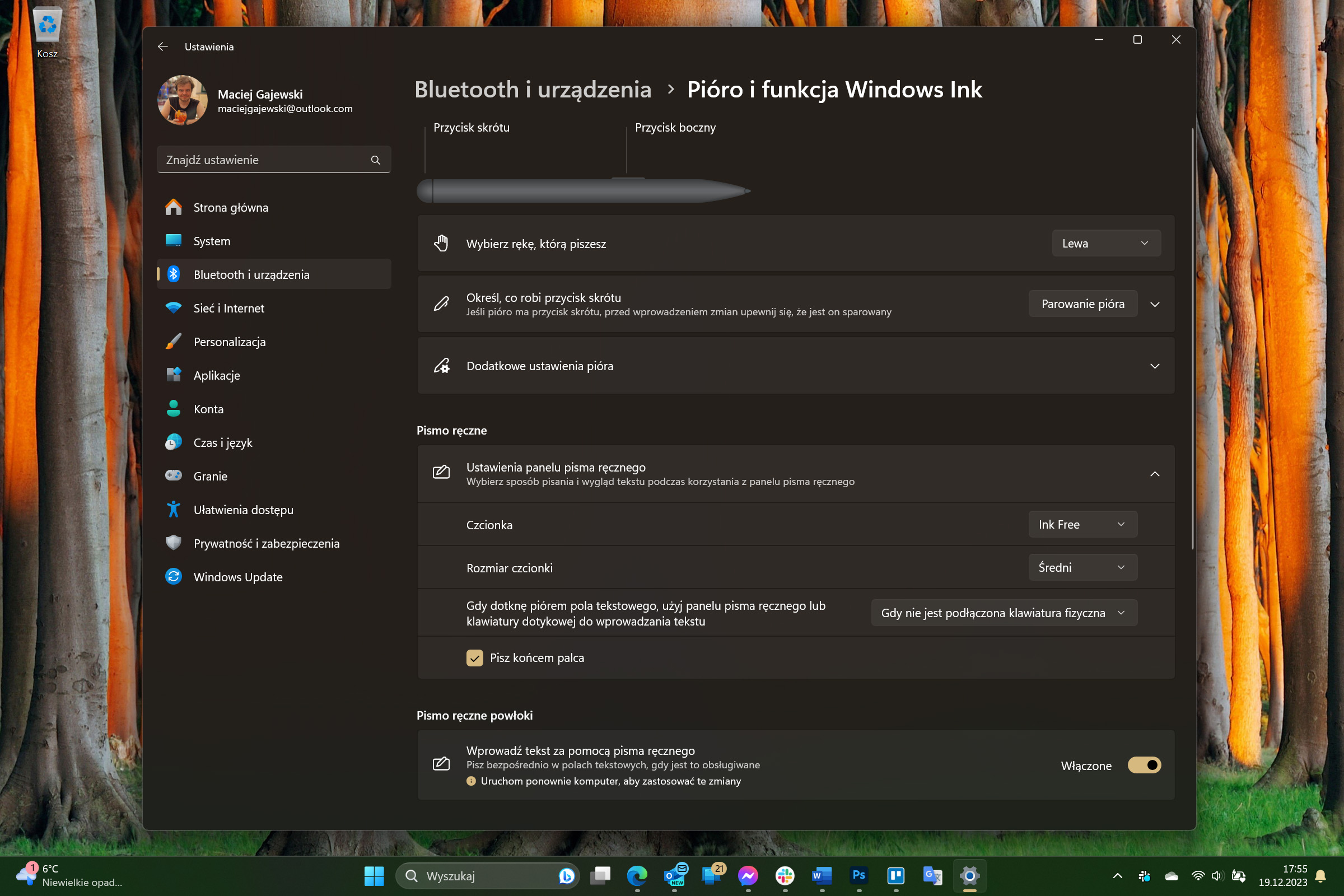Screen dimensions: 1344x896
Task: Click the System monitor icon in the sidebar
Action: [x=173, y=241]
